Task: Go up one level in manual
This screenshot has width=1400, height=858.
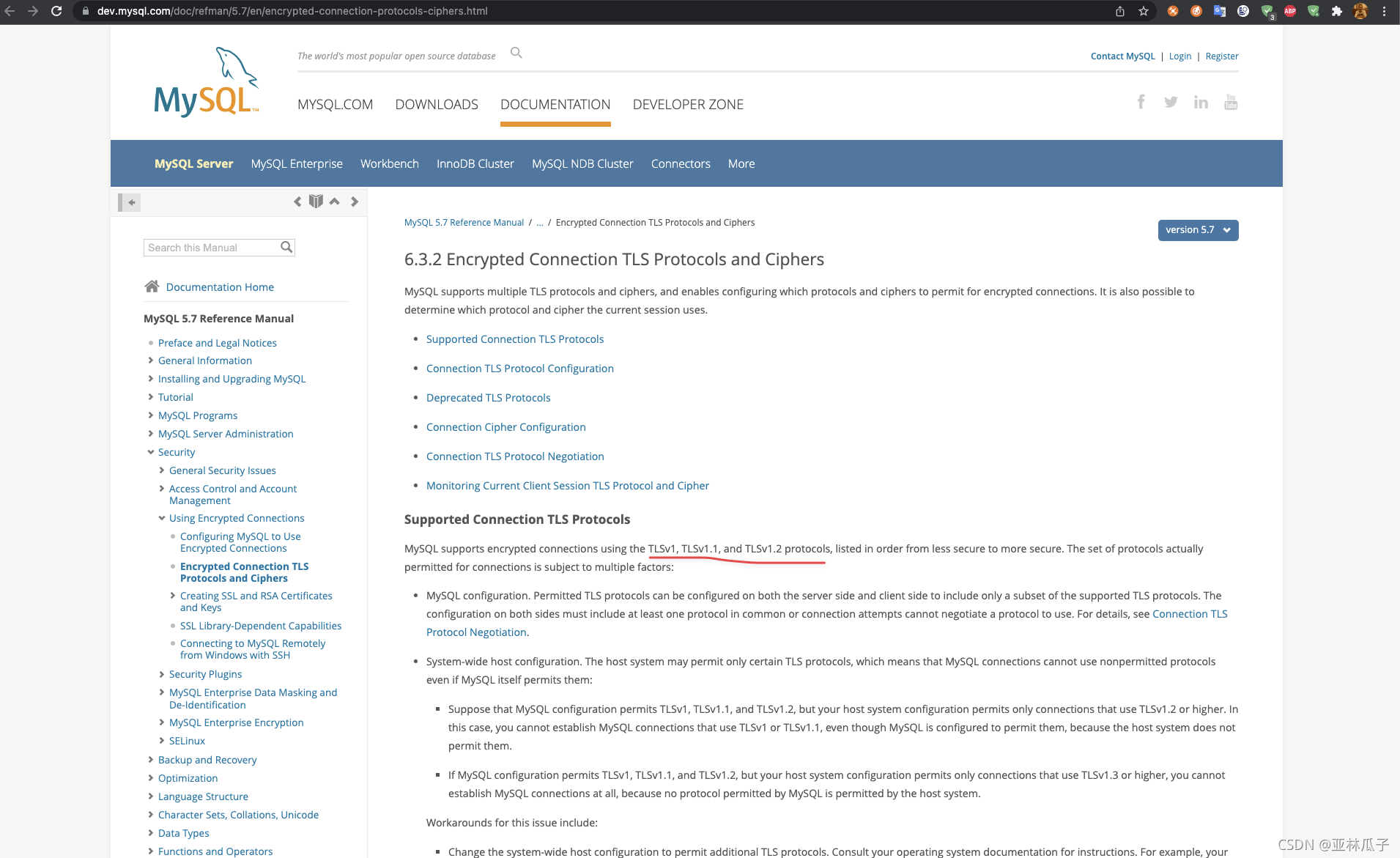Action: 335,201
